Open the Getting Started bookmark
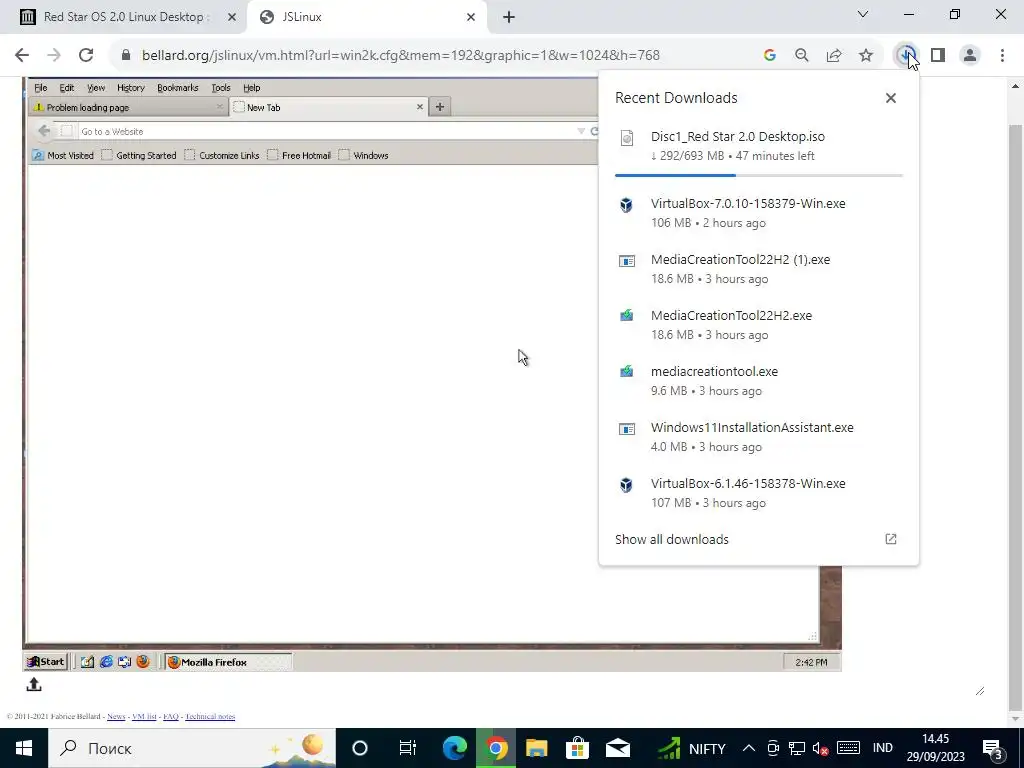This screenshot has width=1024, height=768. 139,155
